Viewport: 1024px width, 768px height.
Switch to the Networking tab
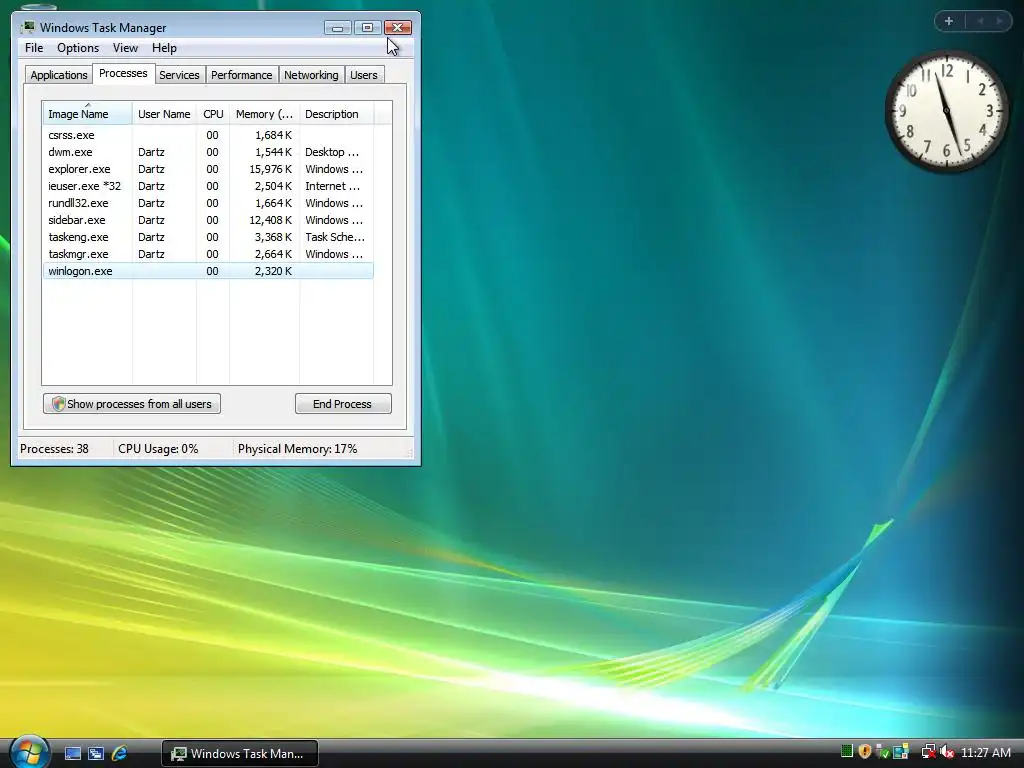311,75
